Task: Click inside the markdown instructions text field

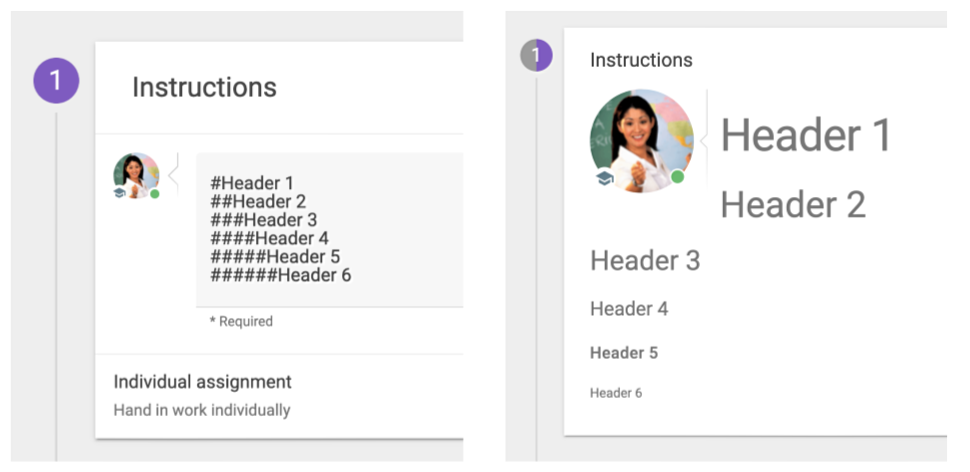Action: (x=330, y=230)
